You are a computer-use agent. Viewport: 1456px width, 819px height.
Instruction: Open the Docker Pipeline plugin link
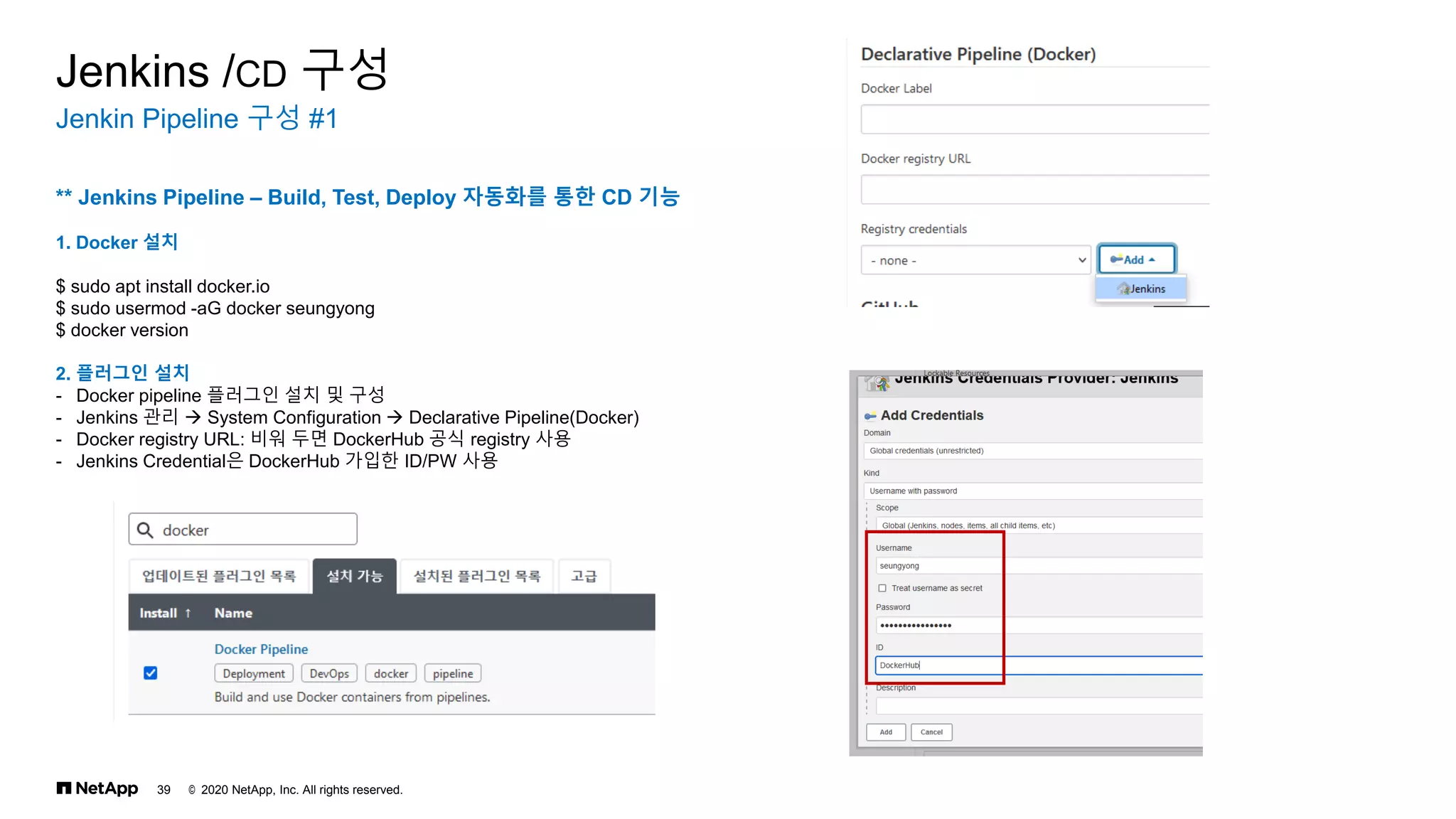tap(261, 649)
